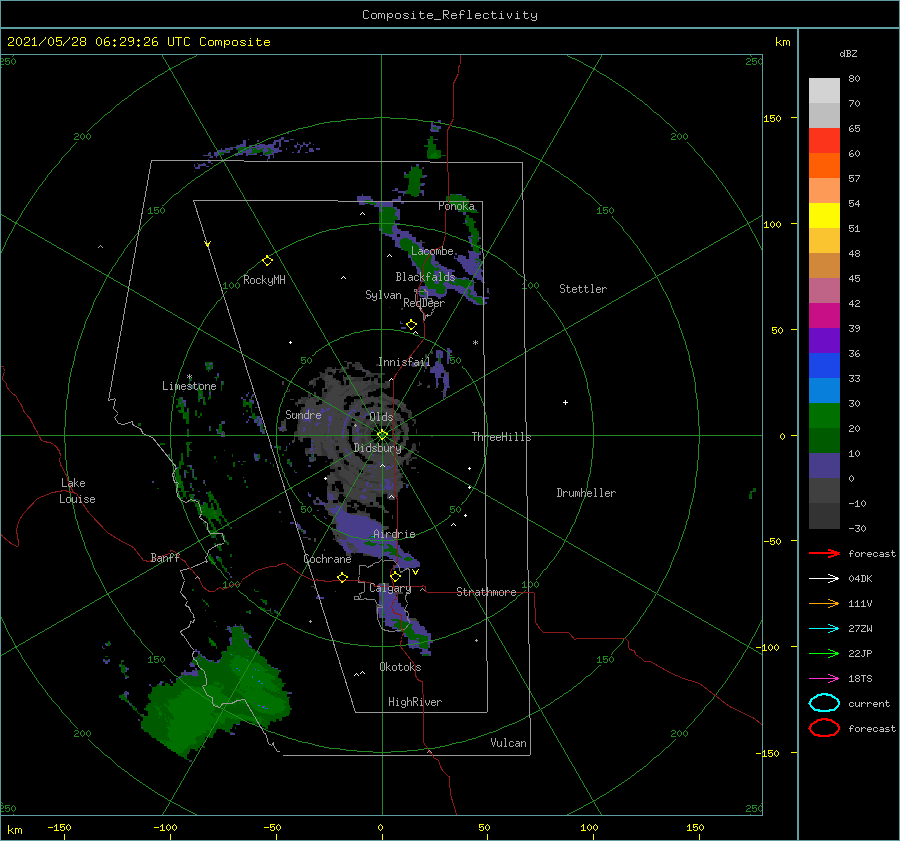Click the cyan 27ZW arrow icon
This screenshot has width=900, height=841.
[x=824, y=628]
